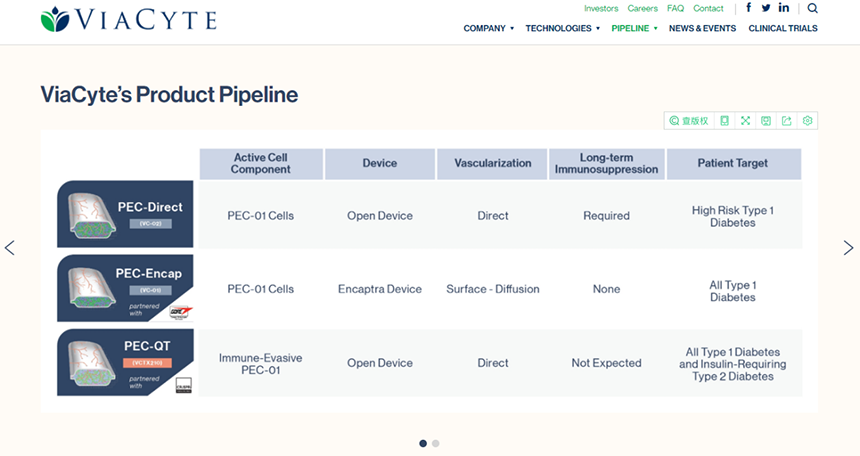Image resolution: width=860 pixels, height=456 pixels.
Task: Open ViaCyte's Twitter profile icon
Action: 766,8
